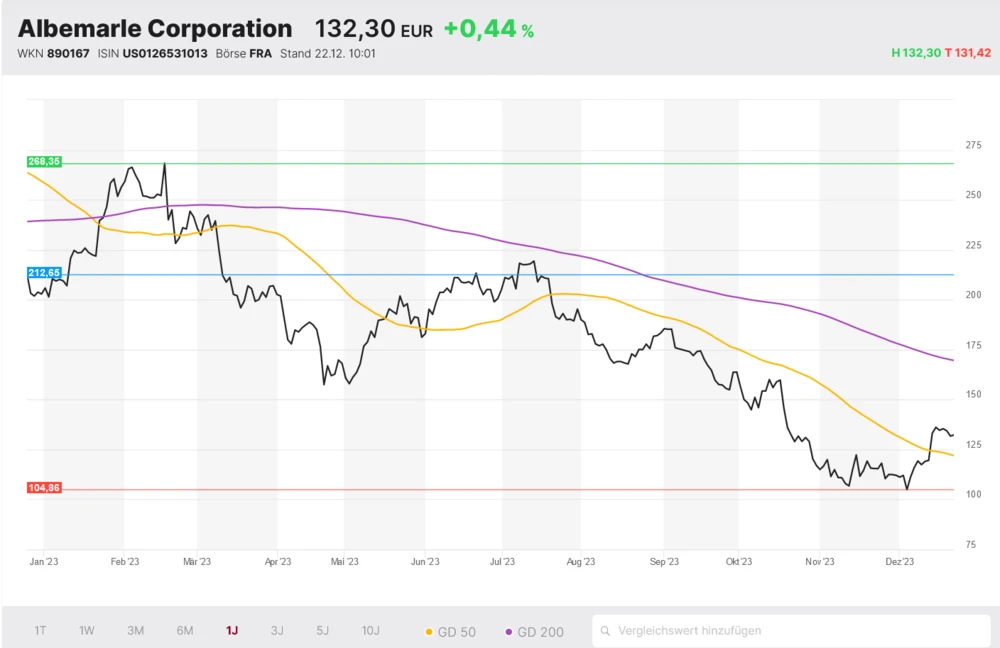Choose the 6M time range

pos(185,630)
